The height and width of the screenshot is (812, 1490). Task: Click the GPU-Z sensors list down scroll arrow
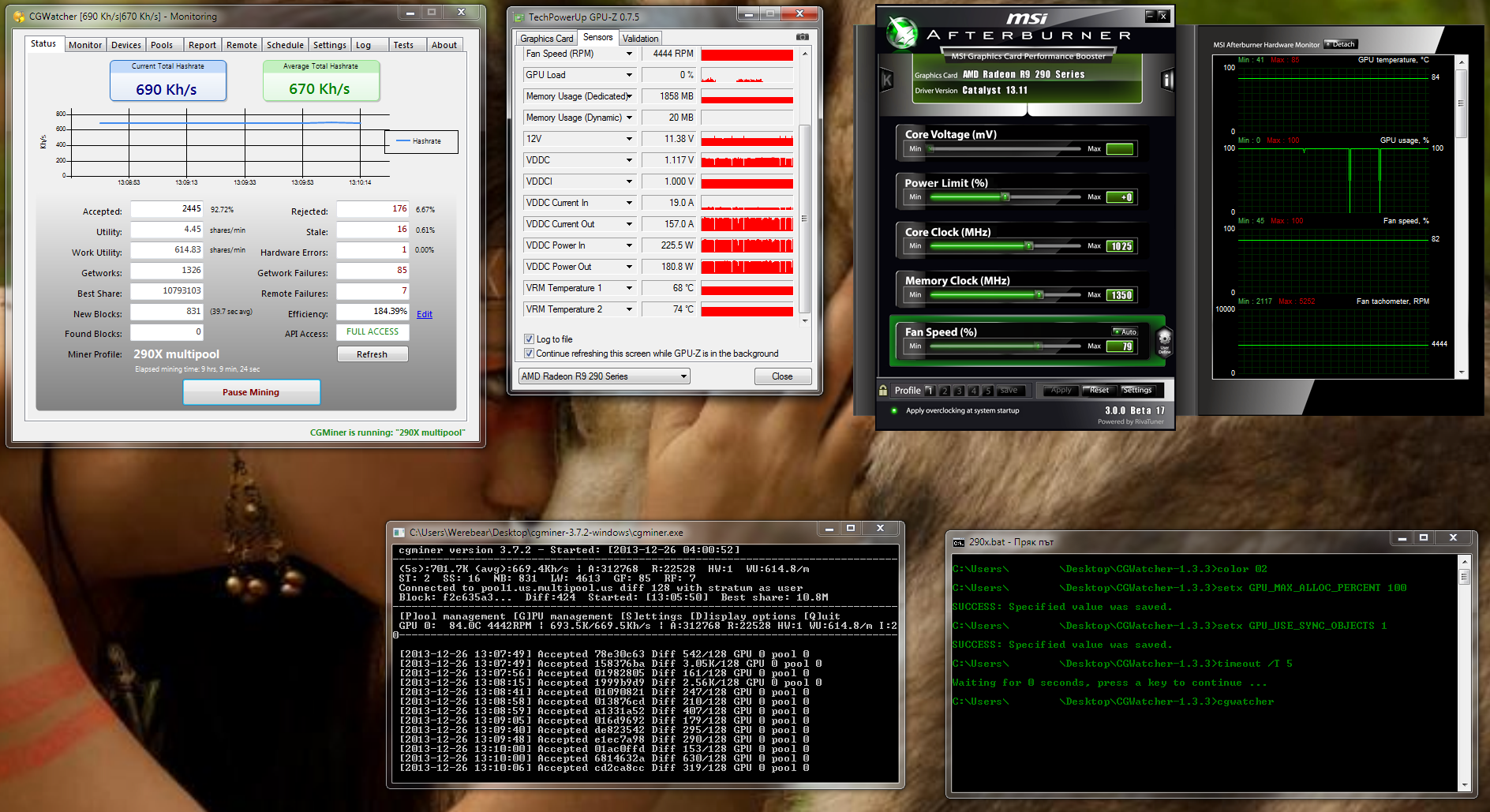point(805,320)
